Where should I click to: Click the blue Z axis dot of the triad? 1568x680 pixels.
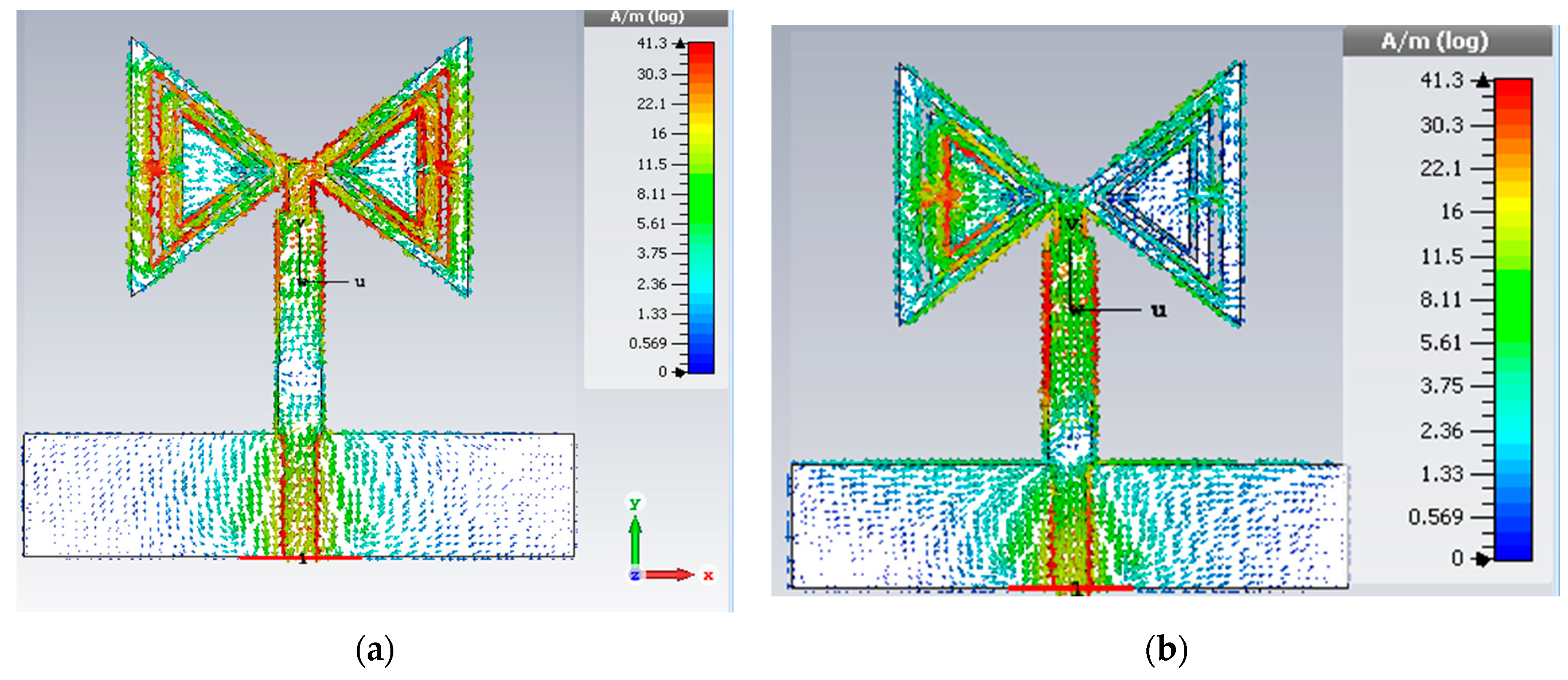coord(635,575)
